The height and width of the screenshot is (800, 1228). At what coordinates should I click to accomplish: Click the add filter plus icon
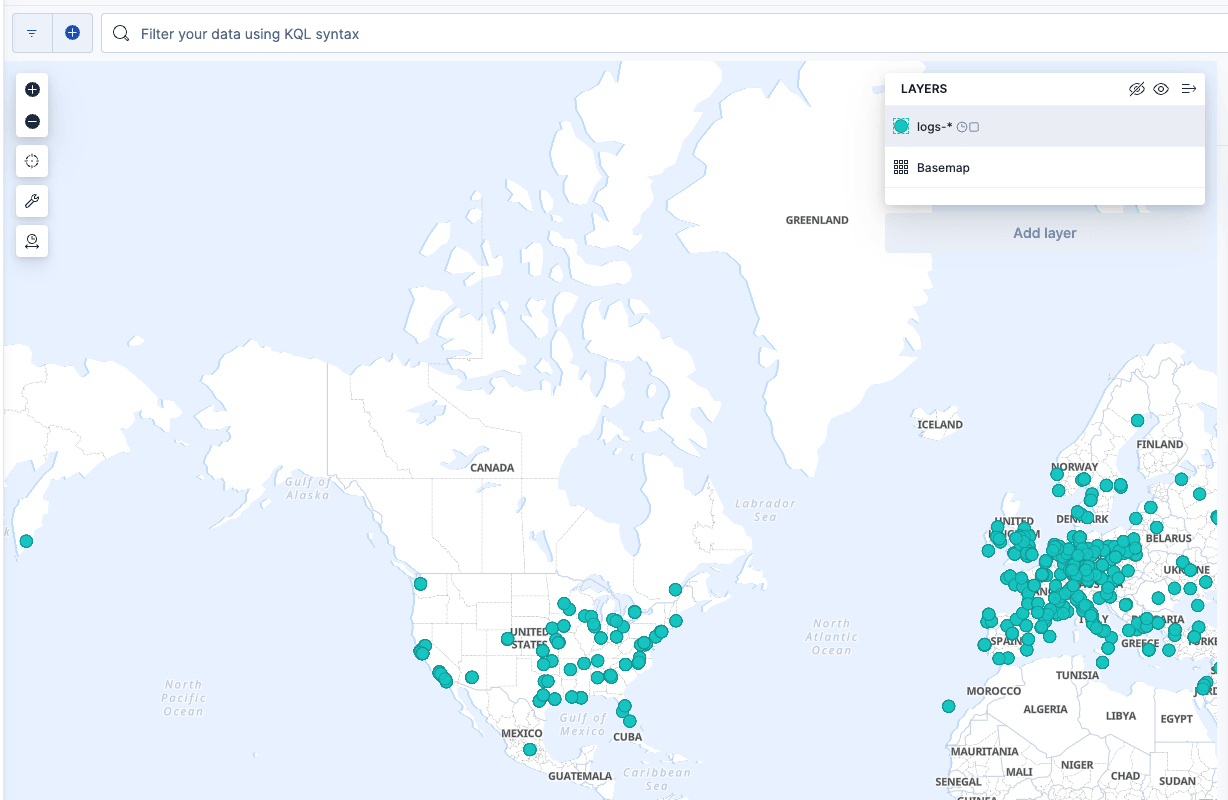click(x=72, y=33)
